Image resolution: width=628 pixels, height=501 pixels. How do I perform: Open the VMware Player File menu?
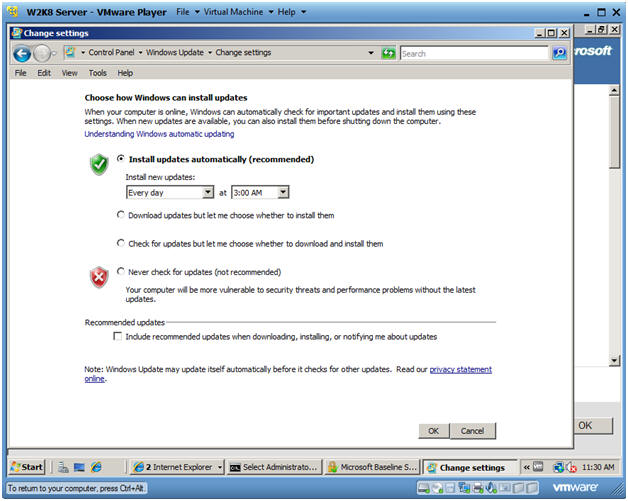coord(187,12)
